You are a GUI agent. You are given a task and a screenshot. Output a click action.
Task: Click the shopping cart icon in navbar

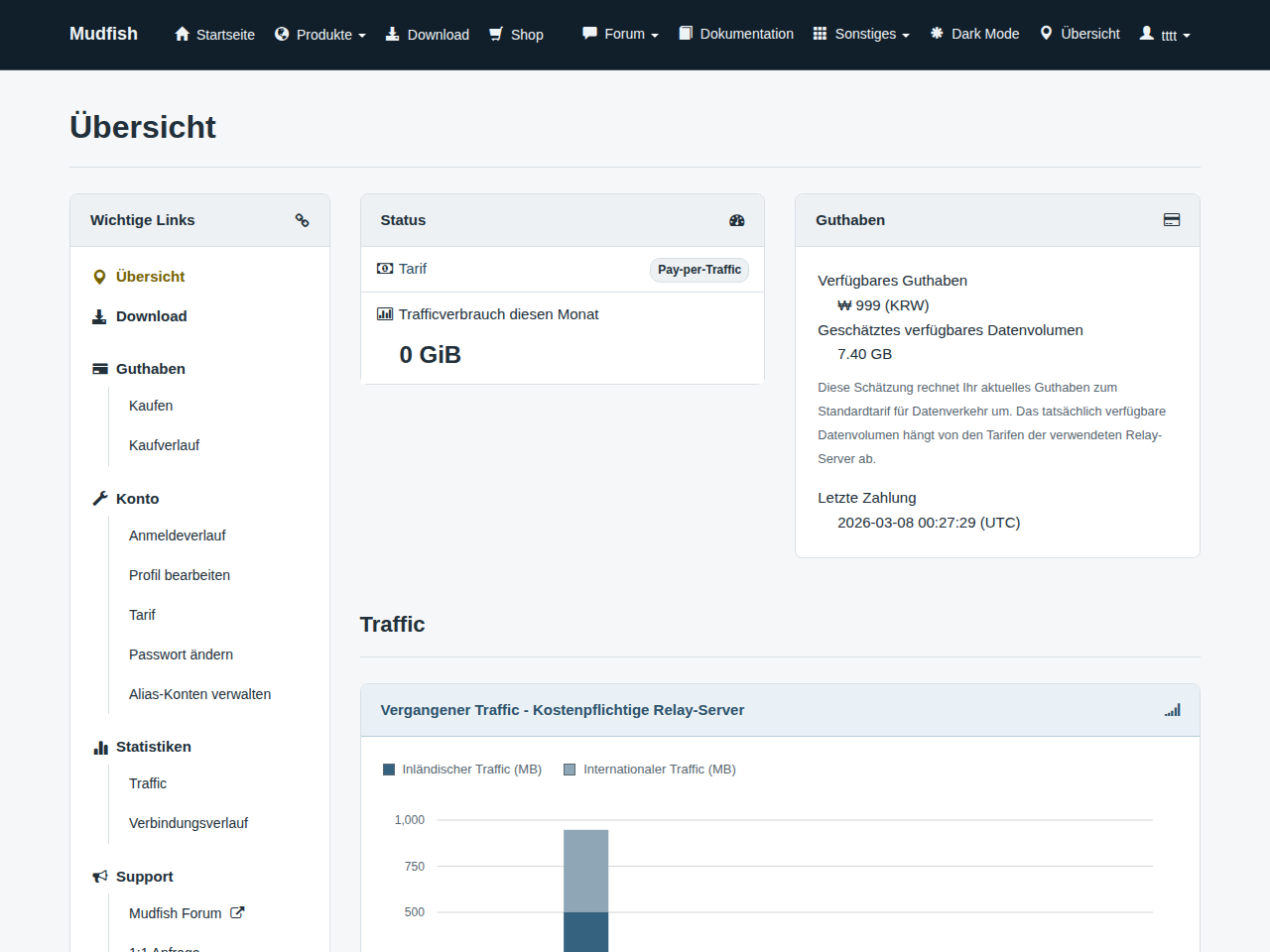tap(496, 34)
